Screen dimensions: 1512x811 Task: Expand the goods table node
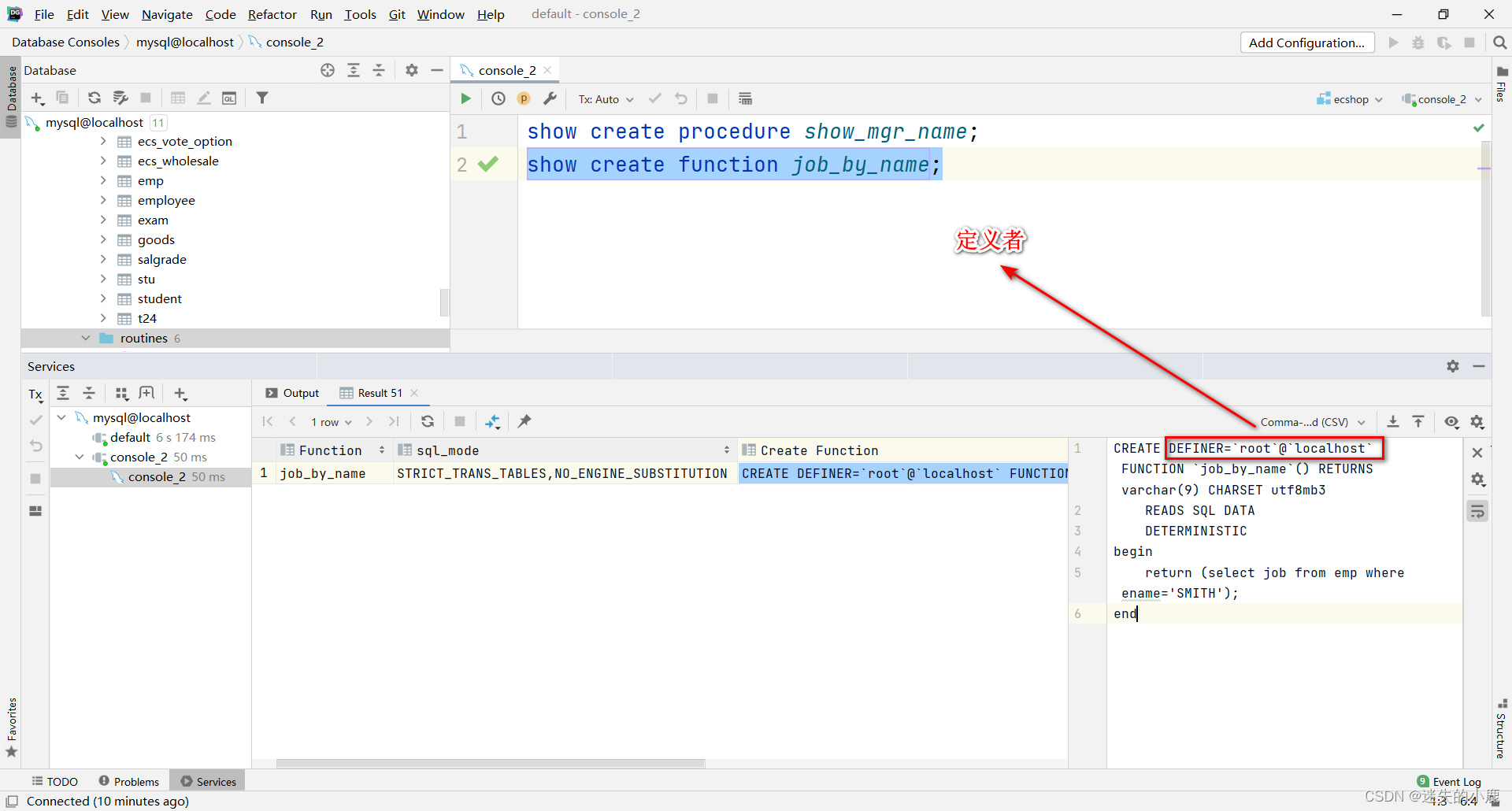point(103,239)
